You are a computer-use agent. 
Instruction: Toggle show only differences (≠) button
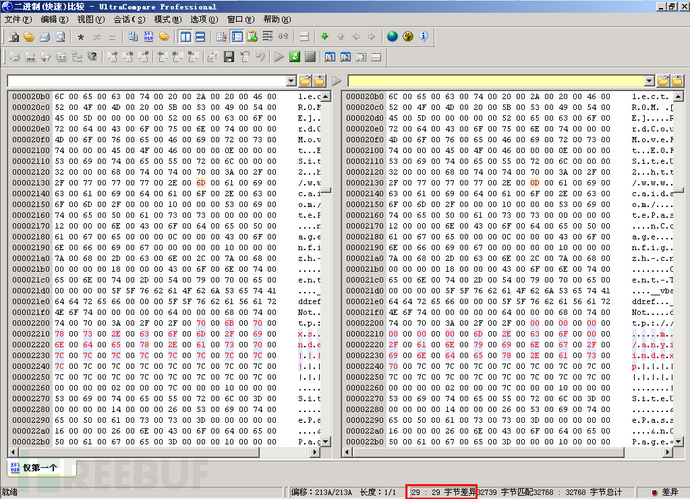click(x=97, y=37)
